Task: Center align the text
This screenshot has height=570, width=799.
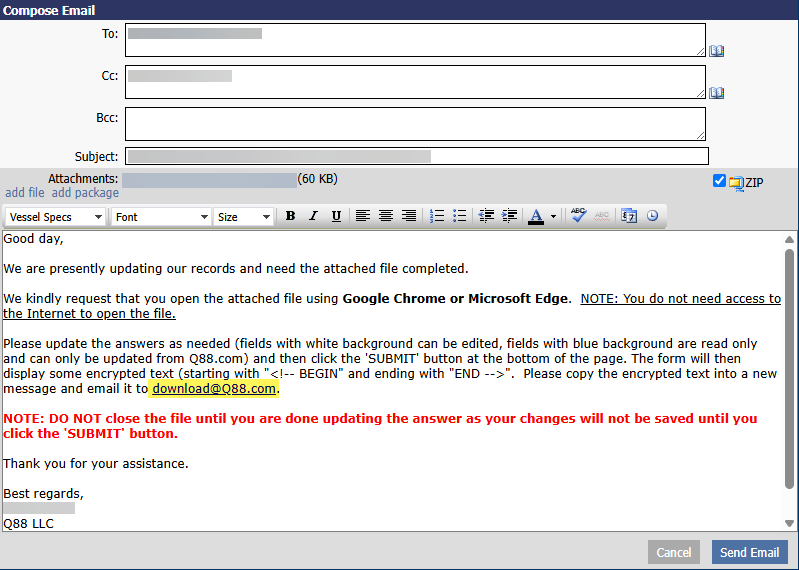Action: point(386,216)
